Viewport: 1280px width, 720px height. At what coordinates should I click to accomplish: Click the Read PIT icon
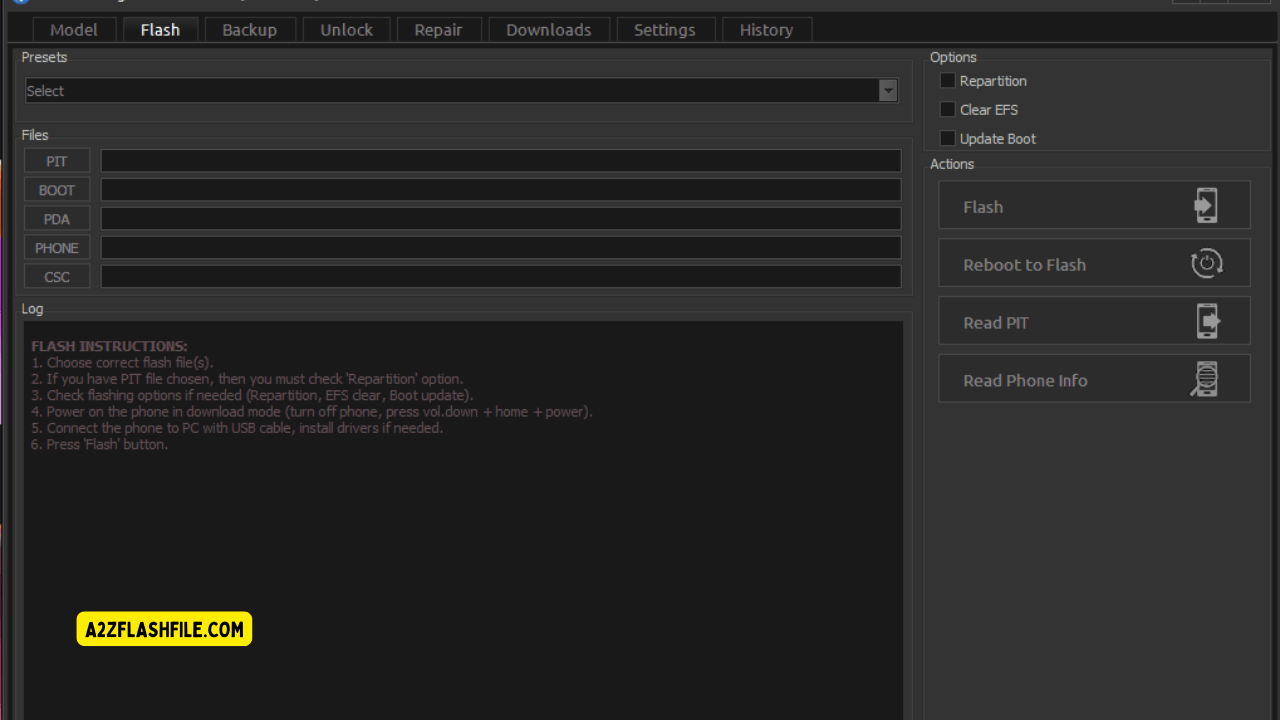pos(1206,320)
